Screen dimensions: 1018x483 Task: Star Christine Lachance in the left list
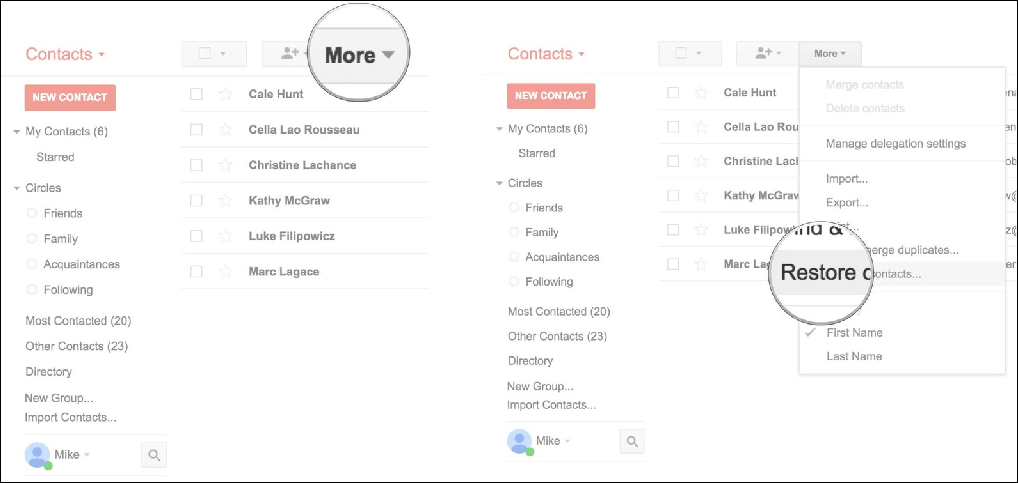tap(225, 165)
